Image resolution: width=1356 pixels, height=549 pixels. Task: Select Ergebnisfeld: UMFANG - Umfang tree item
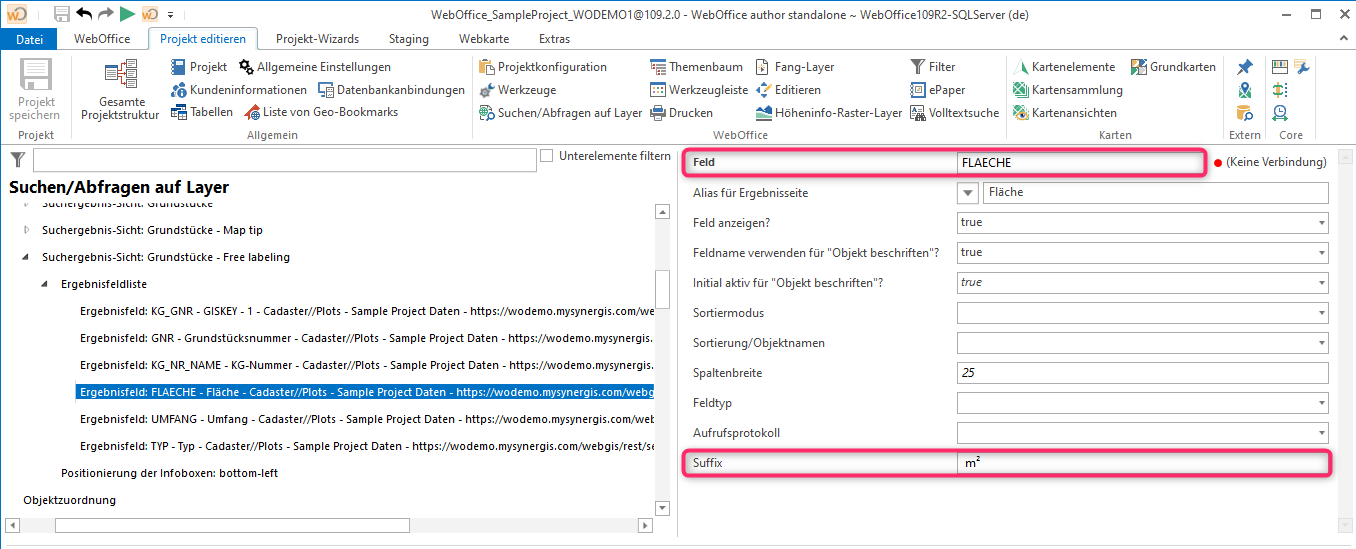click(x=366, y=419)
